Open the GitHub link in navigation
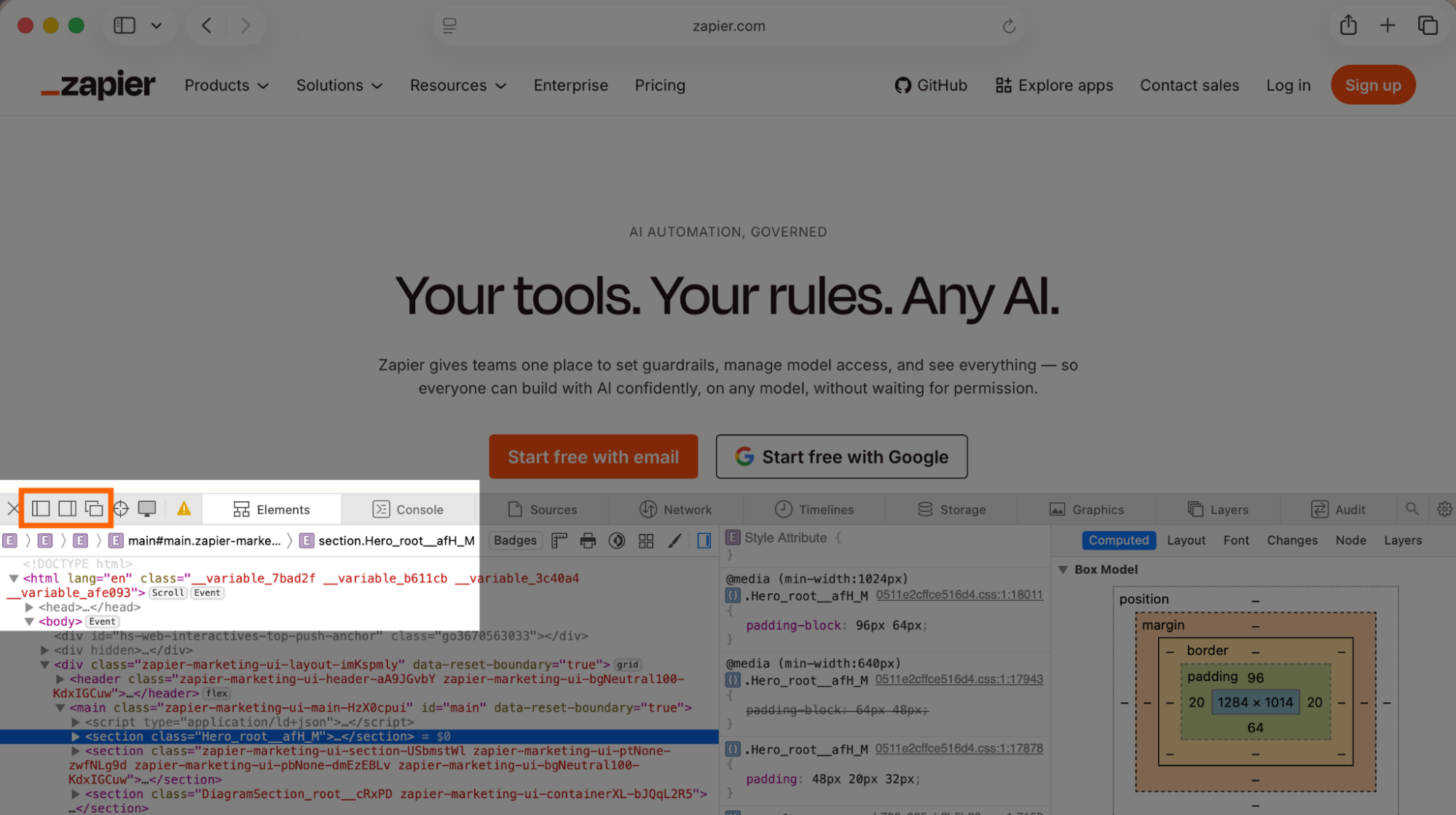Image resolution: width=1456 pixels, height=815 pixels. (931, 85)
